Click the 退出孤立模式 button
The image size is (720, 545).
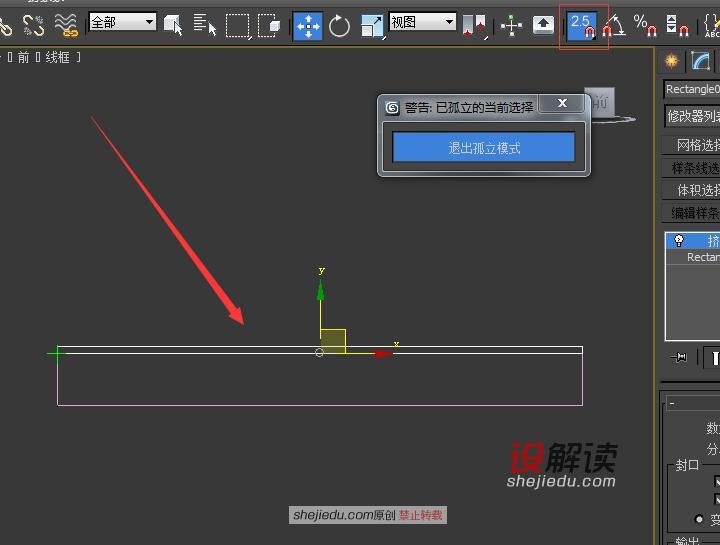[483, 148]
